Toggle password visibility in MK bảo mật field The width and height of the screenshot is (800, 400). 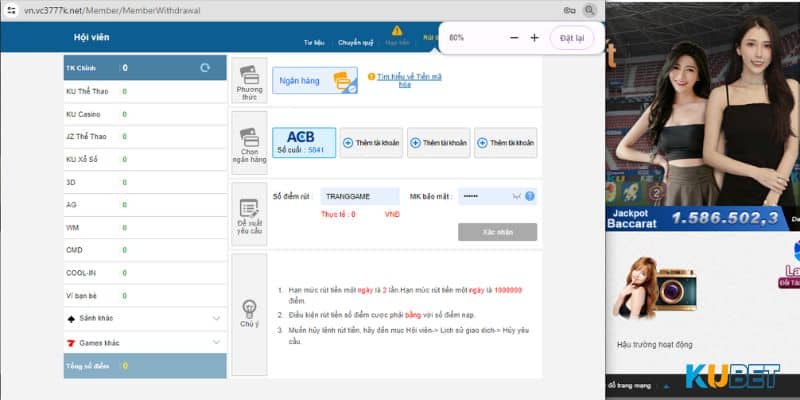click(x=517, y=196)
